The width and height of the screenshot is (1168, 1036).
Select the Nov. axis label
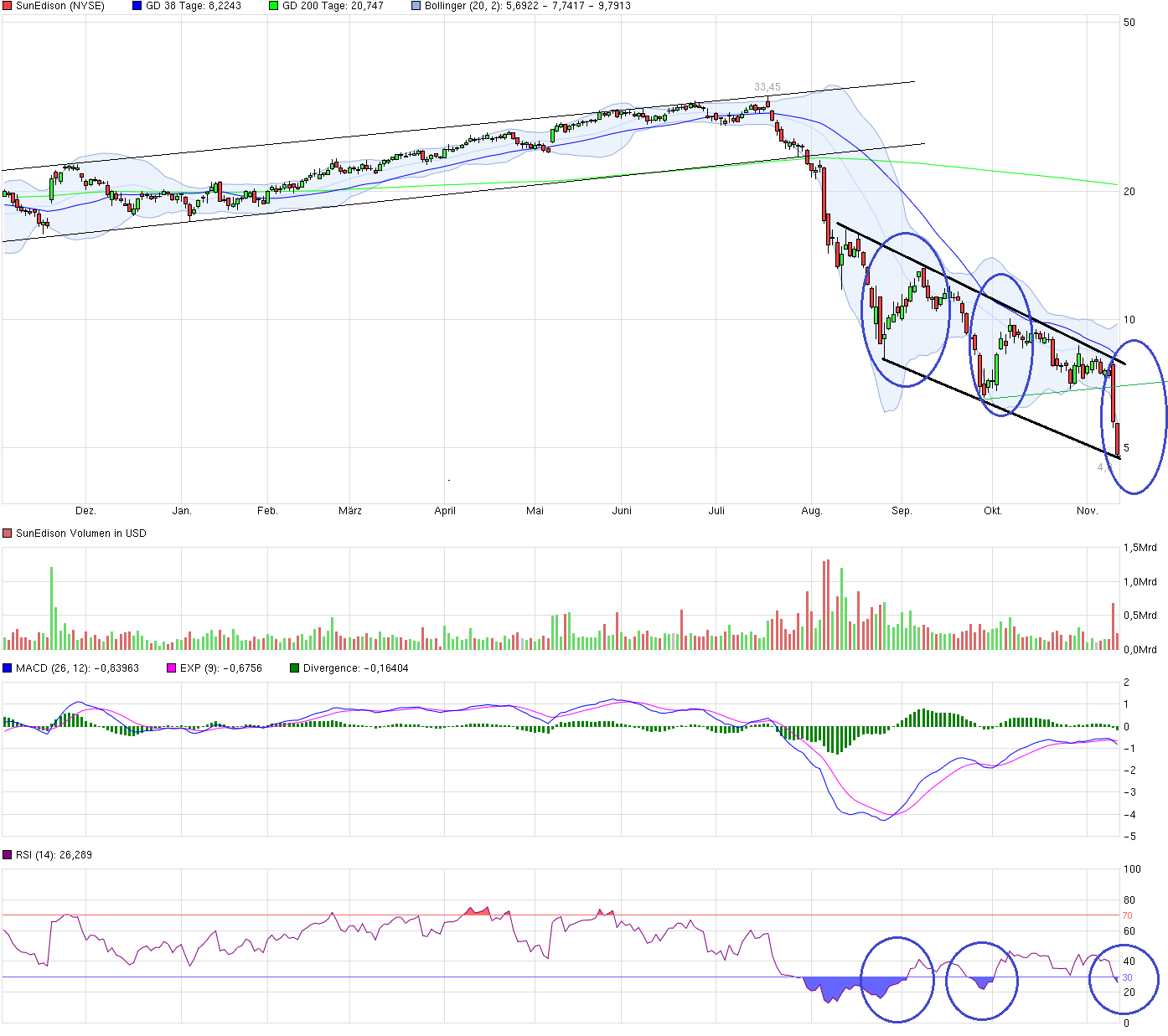coord(1087,509)
